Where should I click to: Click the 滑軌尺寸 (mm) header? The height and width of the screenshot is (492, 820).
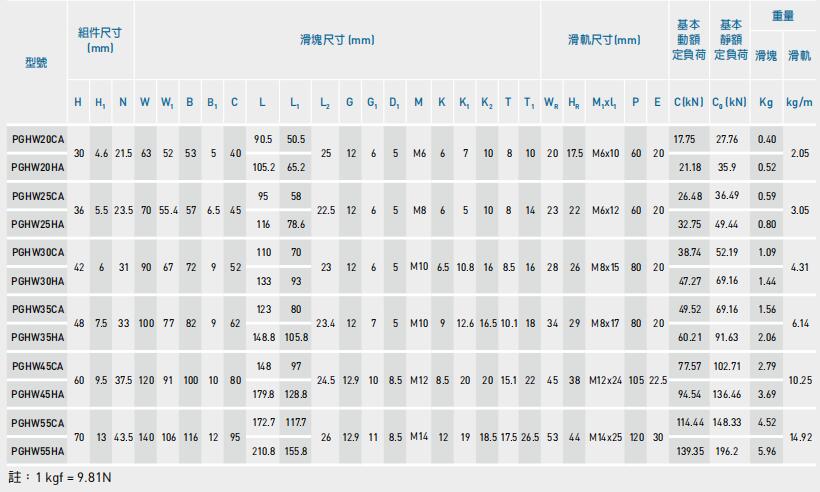tap(604, 40)
